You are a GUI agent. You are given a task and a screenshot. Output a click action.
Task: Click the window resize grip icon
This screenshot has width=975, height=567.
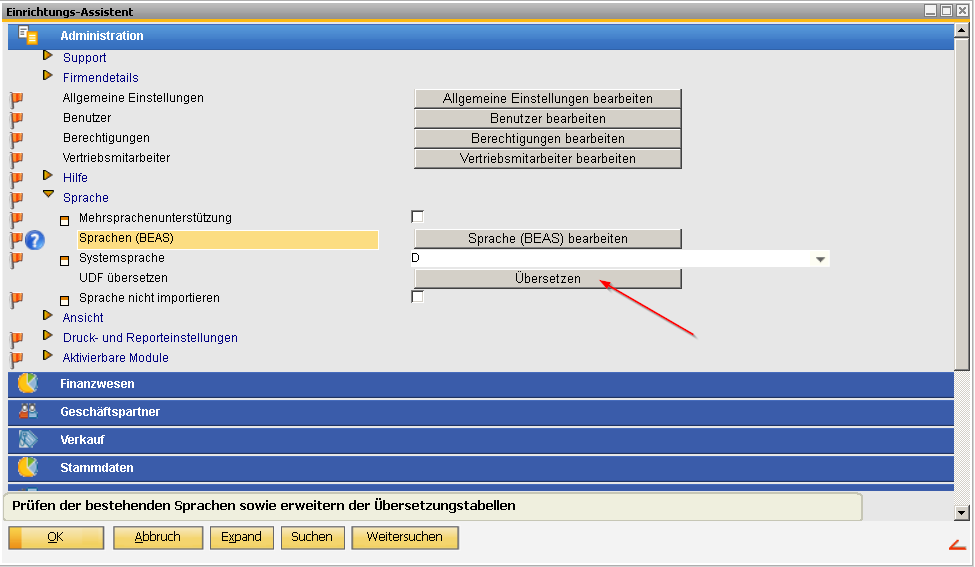[958, 545]
